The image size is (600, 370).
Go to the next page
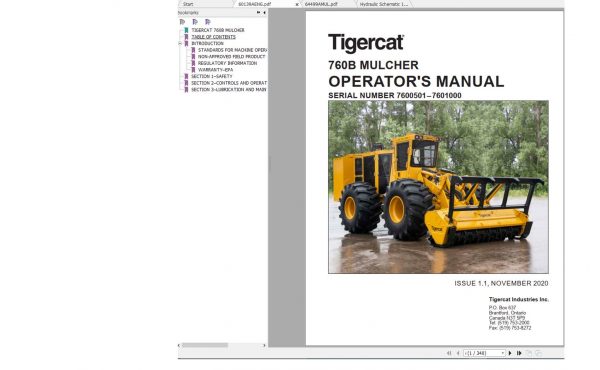pyautogui.click(x=510, y=353)
